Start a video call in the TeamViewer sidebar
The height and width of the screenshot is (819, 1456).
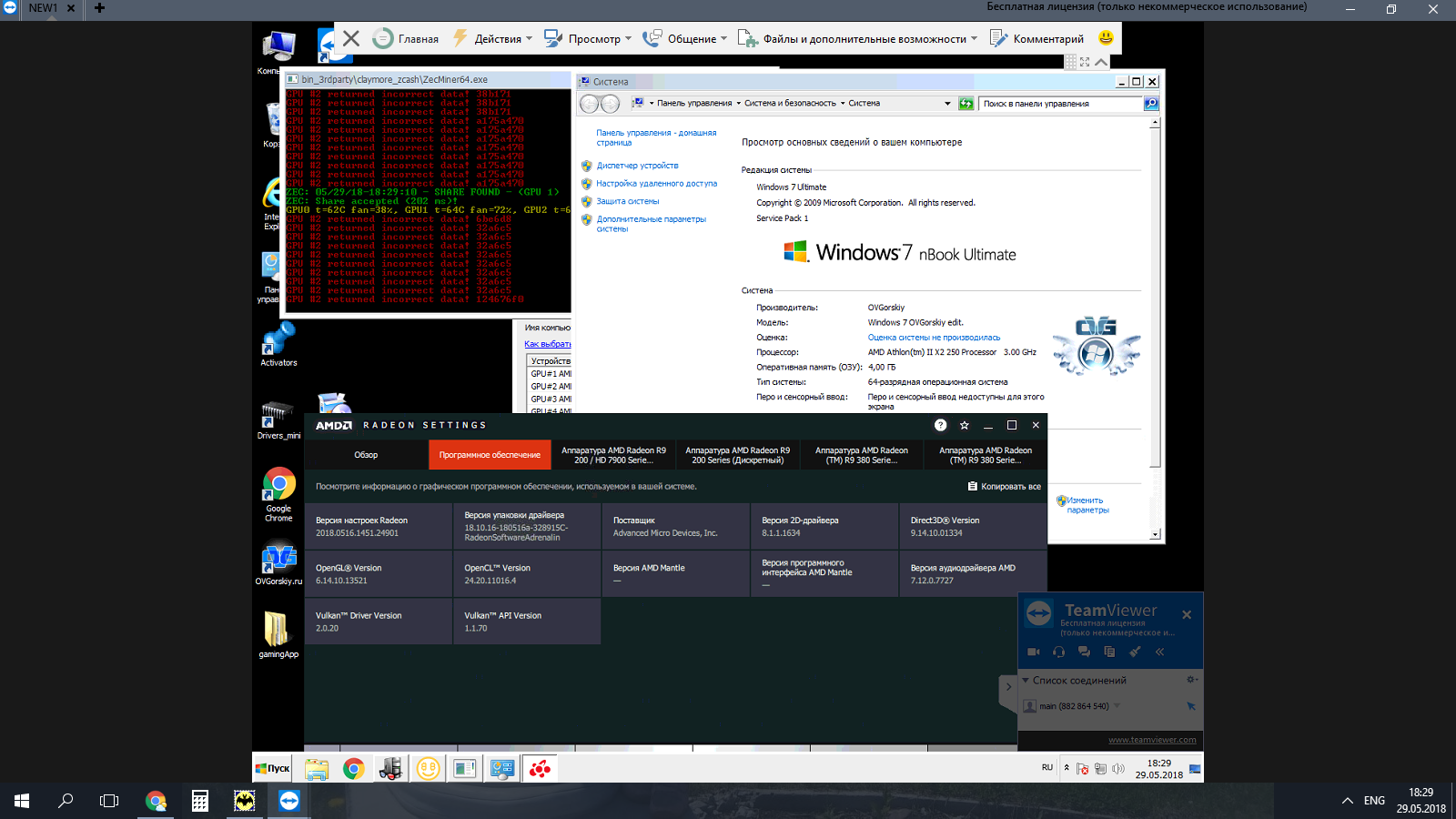(x=1034, y=652)
